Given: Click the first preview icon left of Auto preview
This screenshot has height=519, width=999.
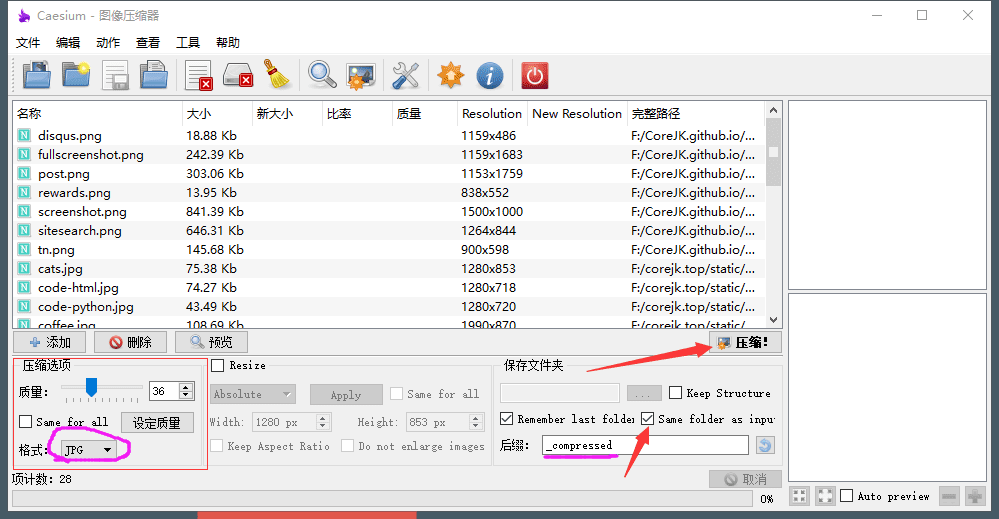Looking at the screenshot, I should click(x=800, y=496).
